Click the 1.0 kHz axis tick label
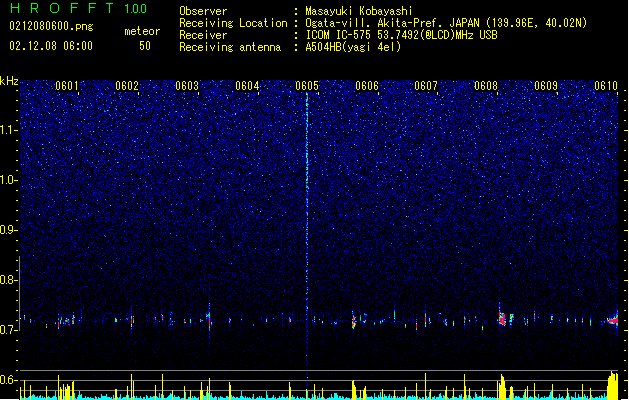629x400 pixels. (x=9, y=180)
